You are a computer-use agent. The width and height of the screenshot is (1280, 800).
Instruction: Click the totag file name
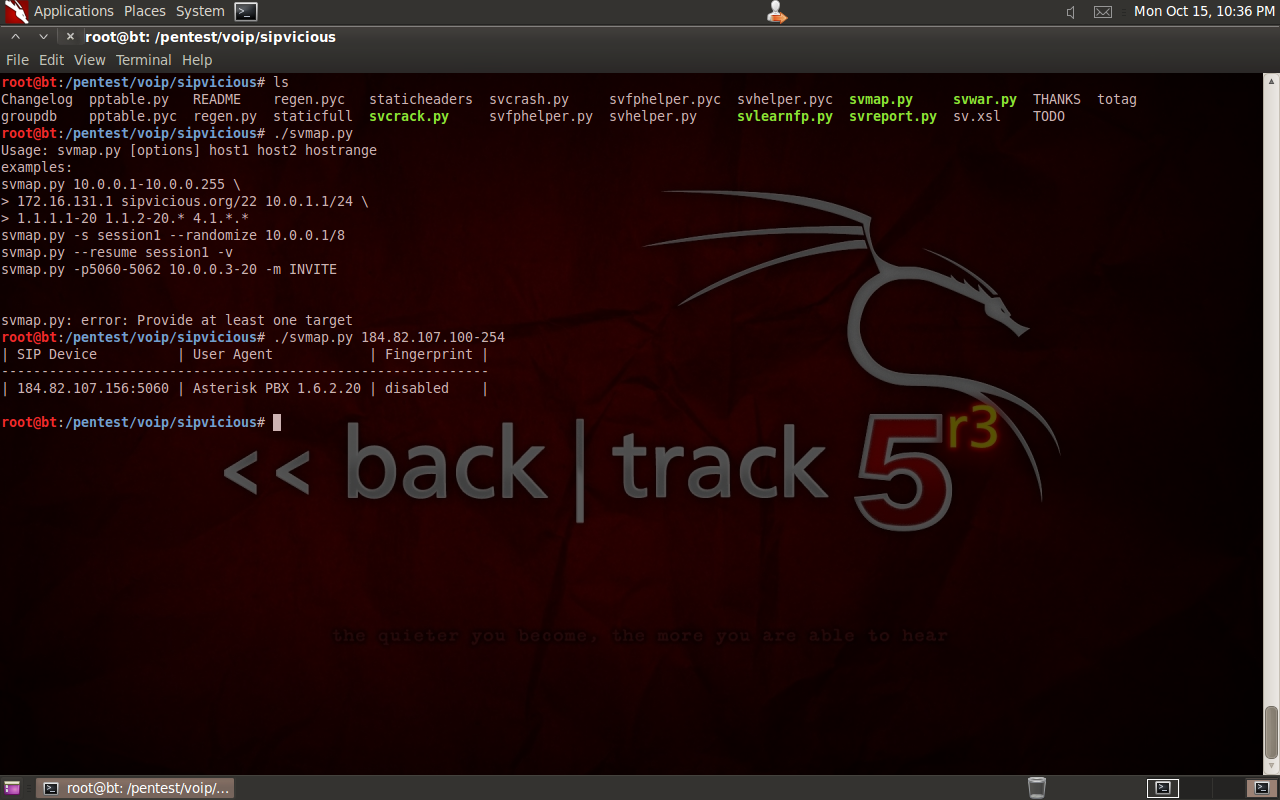click(x=1117, y=99)
